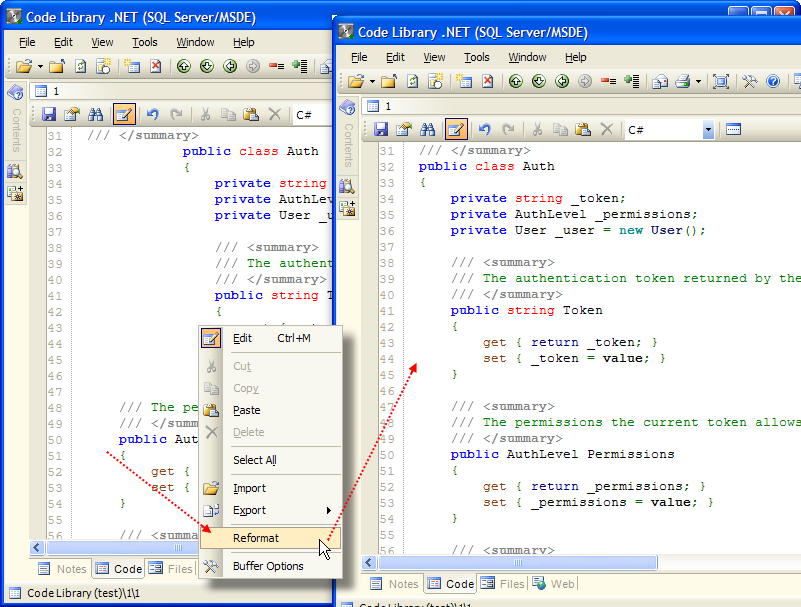Click the left scroll arrow in front window scrollbar

point(369,563)
